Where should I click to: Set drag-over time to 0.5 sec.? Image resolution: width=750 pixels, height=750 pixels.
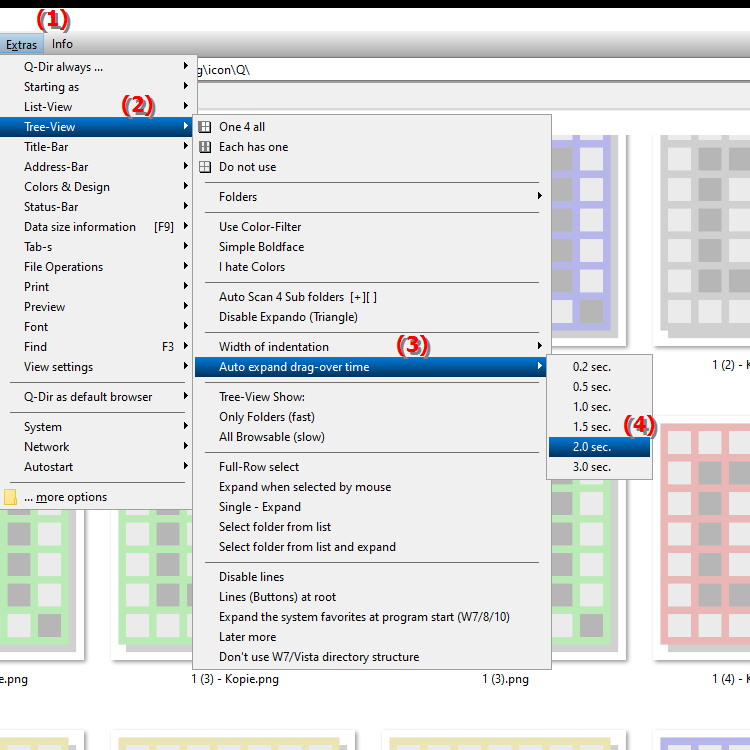coord(599,387)
